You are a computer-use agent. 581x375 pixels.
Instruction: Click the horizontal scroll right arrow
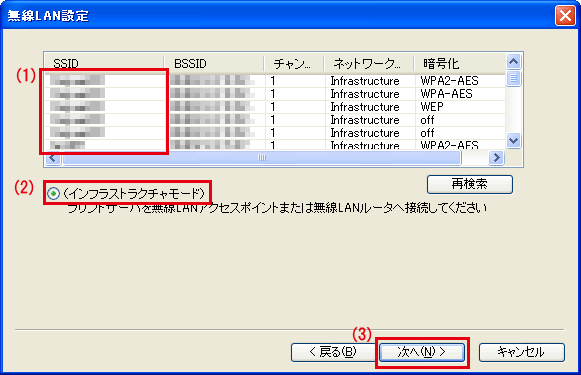tap(496, 158)
